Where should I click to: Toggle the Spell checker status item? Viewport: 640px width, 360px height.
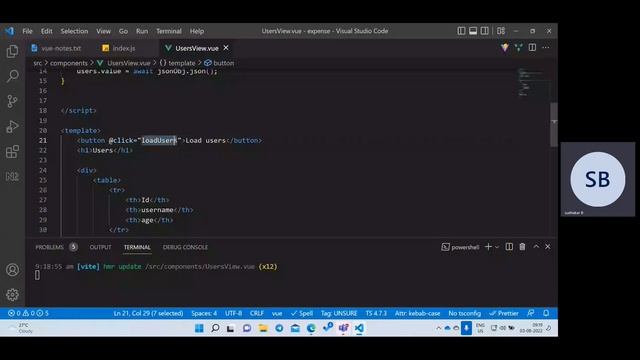[x=302, y=313]
